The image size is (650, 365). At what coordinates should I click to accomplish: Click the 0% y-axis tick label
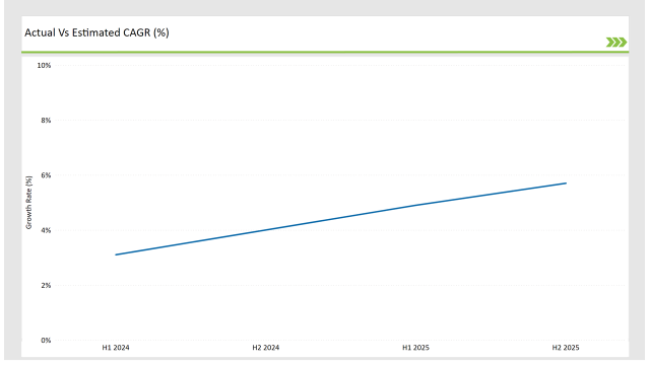[x=46, y=340]
